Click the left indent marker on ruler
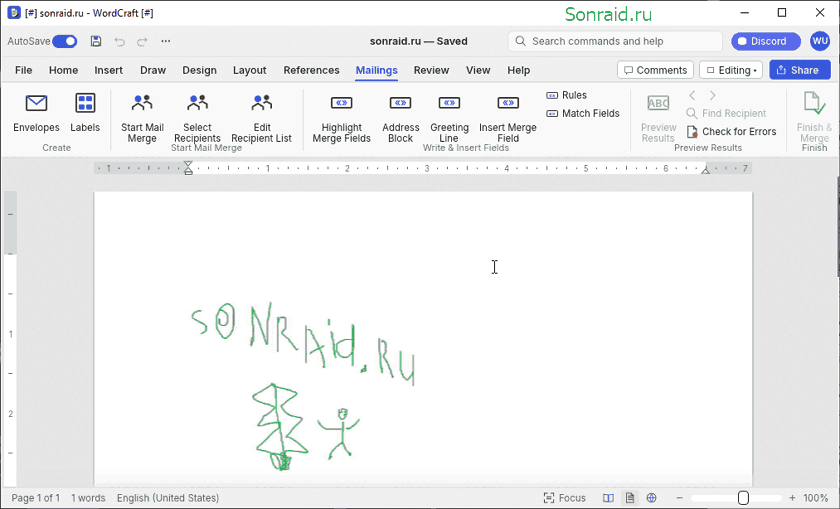Screen dimensions: 840x509 [188, 168]
